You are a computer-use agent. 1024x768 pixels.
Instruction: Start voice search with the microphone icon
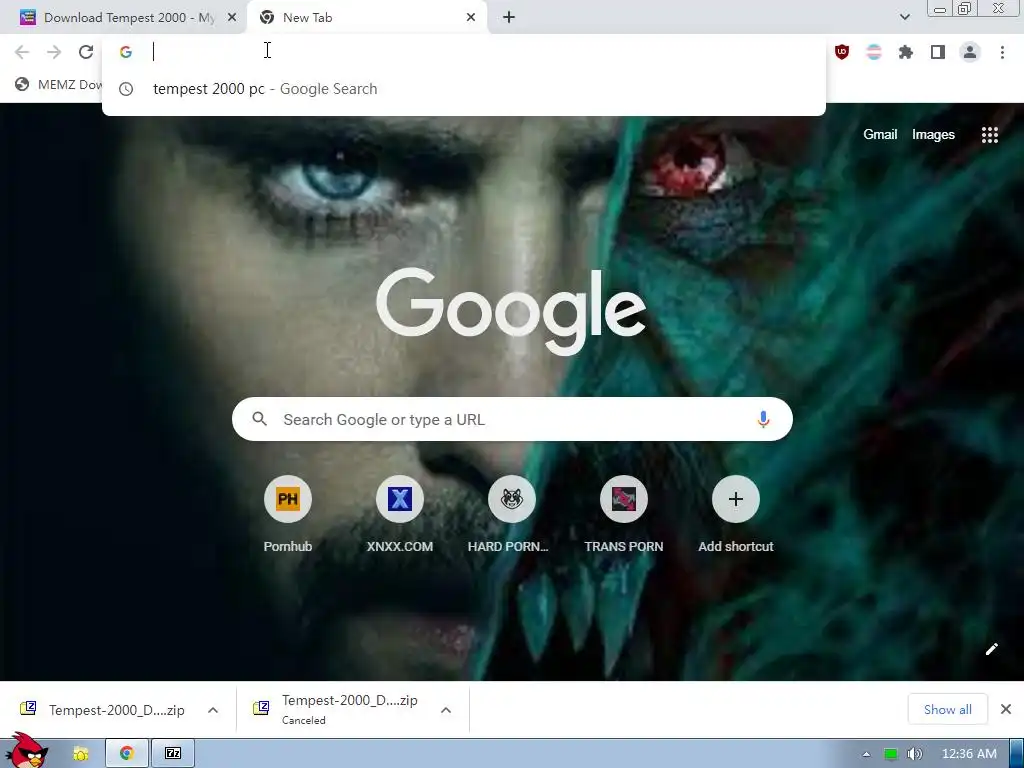763,419
